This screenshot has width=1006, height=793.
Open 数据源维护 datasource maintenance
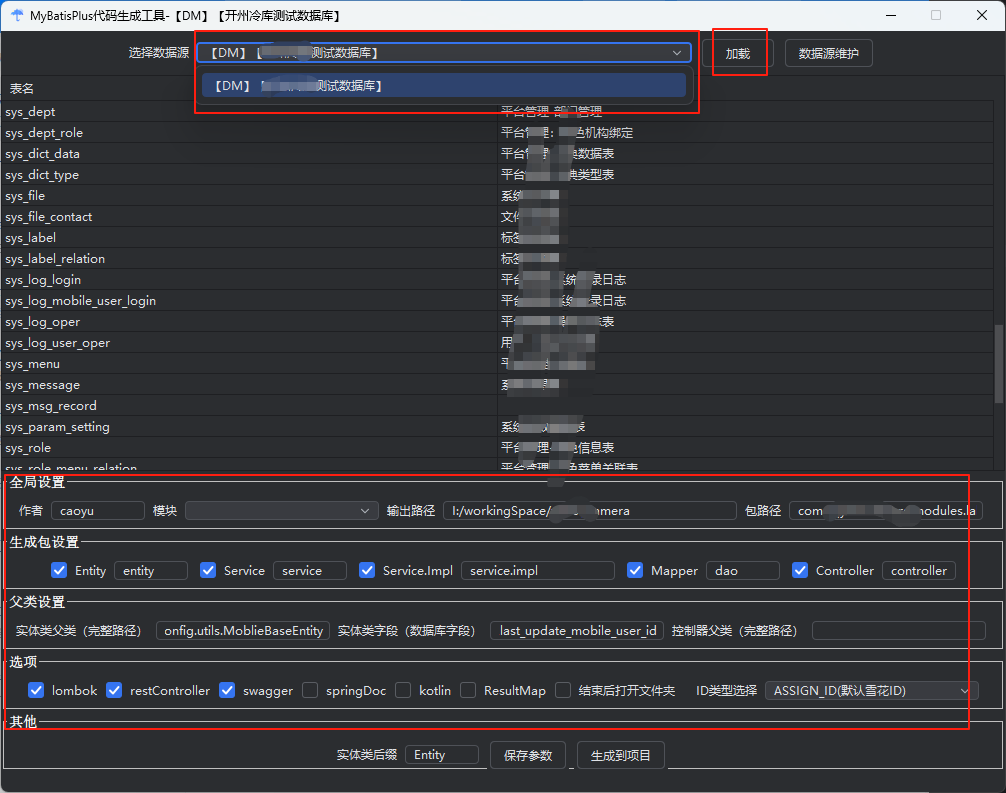(x=828, y=54)
